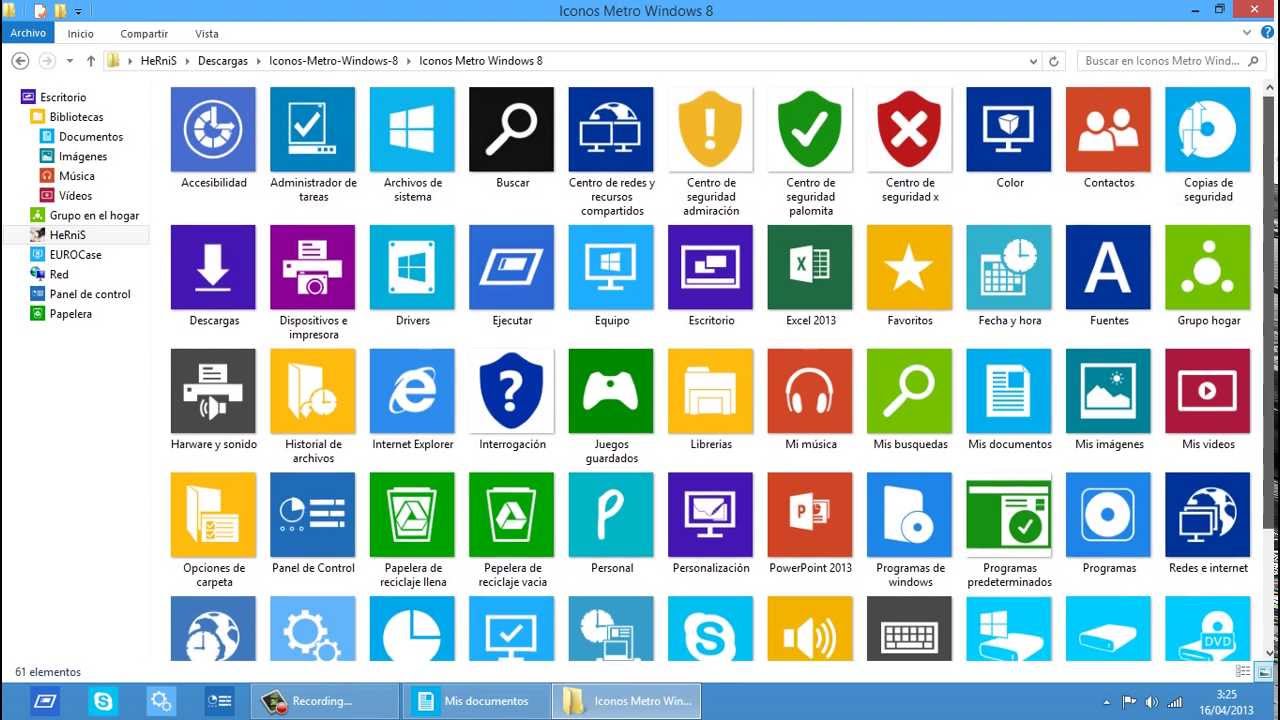This screenshot has width=1280, height=720.
Task: Select the Personalización icon file
Action: (x=711, y=515)
